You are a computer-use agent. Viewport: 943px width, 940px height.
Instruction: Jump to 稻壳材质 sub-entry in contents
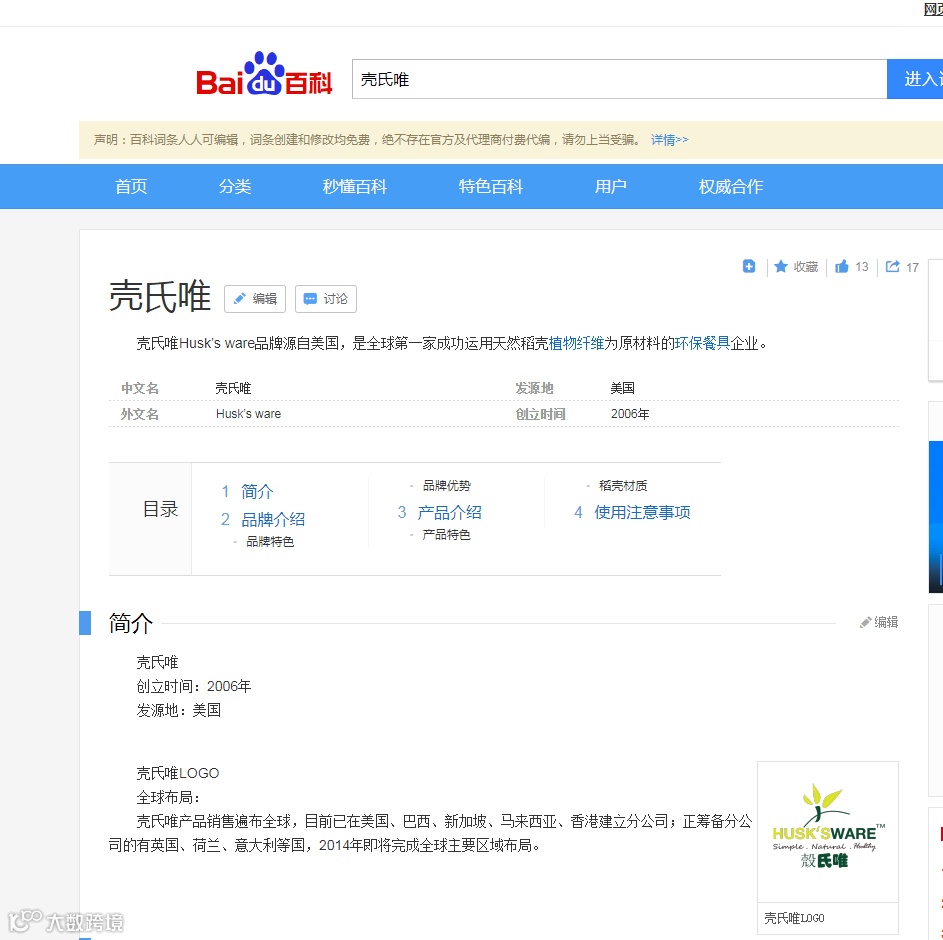pos(623,486)
